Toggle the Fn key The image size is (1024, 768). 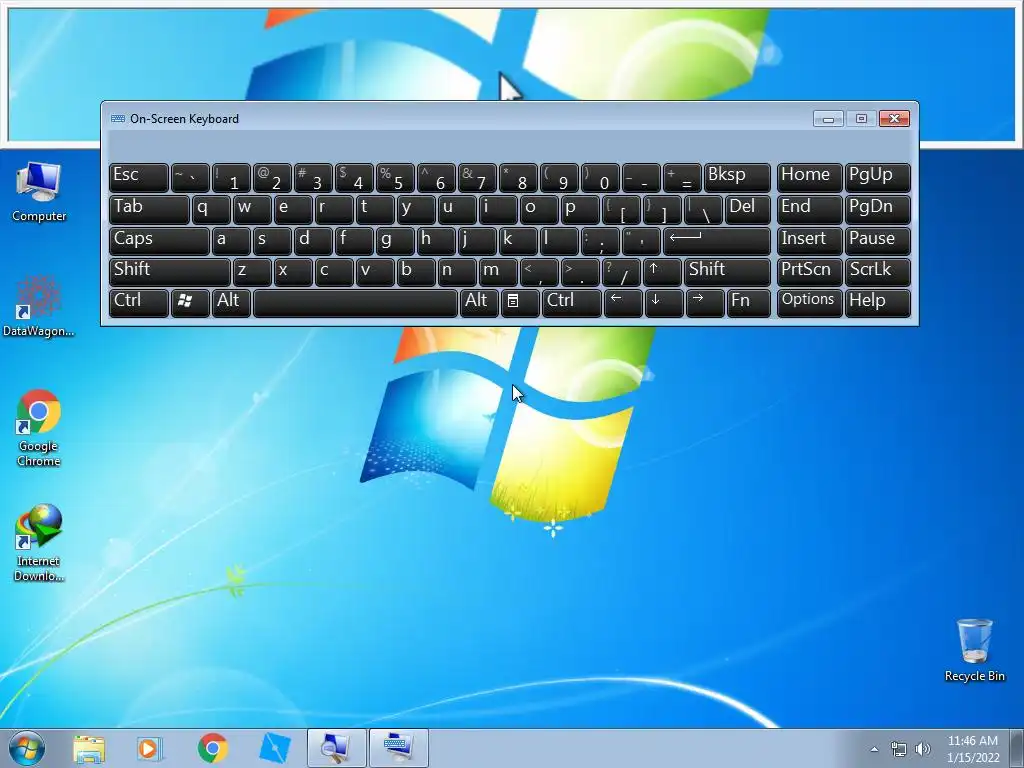pyautogui.click(x=748, y=303)
